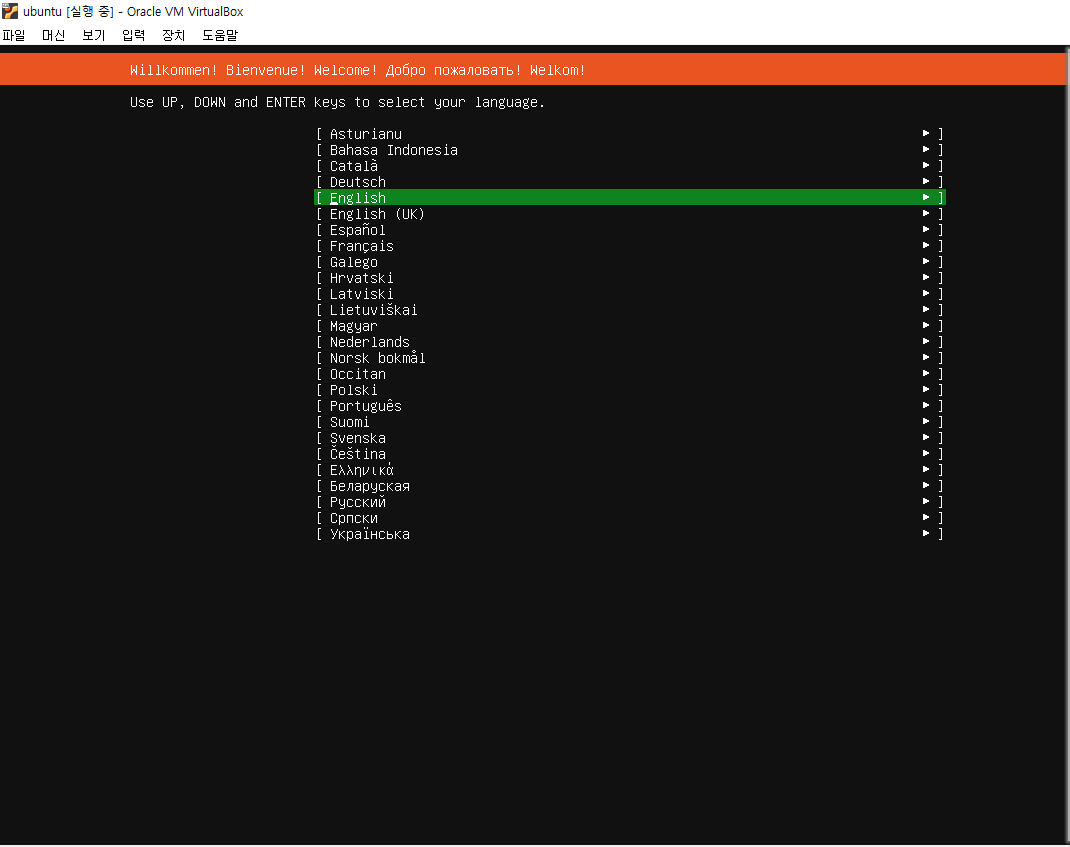Choose Latviski from the list

(x=630, y=293)
